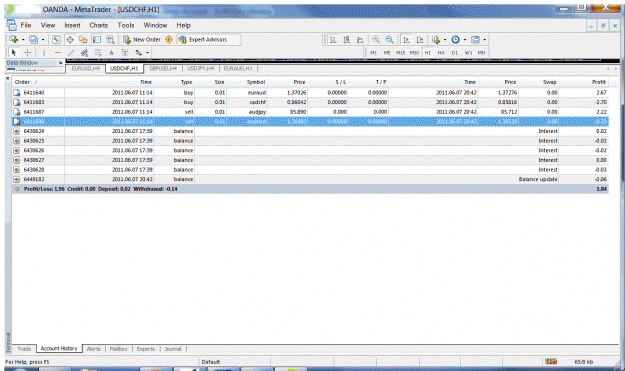The image size is (625, 371).
Task: Switch to the GBPUSD,H4 chart tab
Action: [x=163, y=69]
